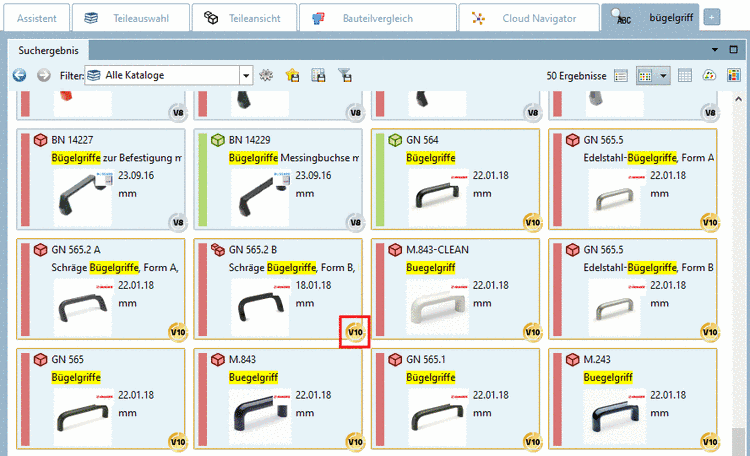
Task: Open the M.843 handle thumbnail
Action: coord(260,417)
